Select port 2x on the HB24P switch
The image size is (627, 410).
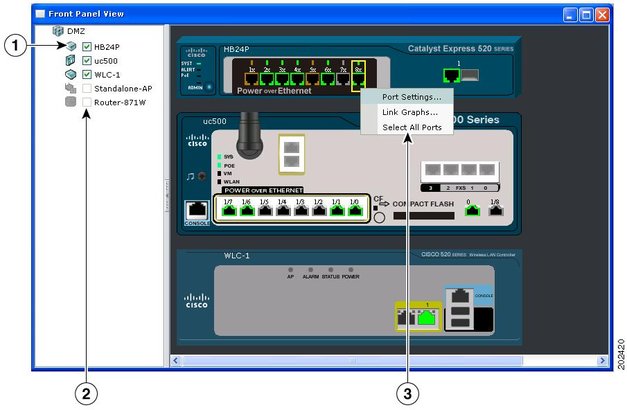pyautogui.click(x=267, y=79)
